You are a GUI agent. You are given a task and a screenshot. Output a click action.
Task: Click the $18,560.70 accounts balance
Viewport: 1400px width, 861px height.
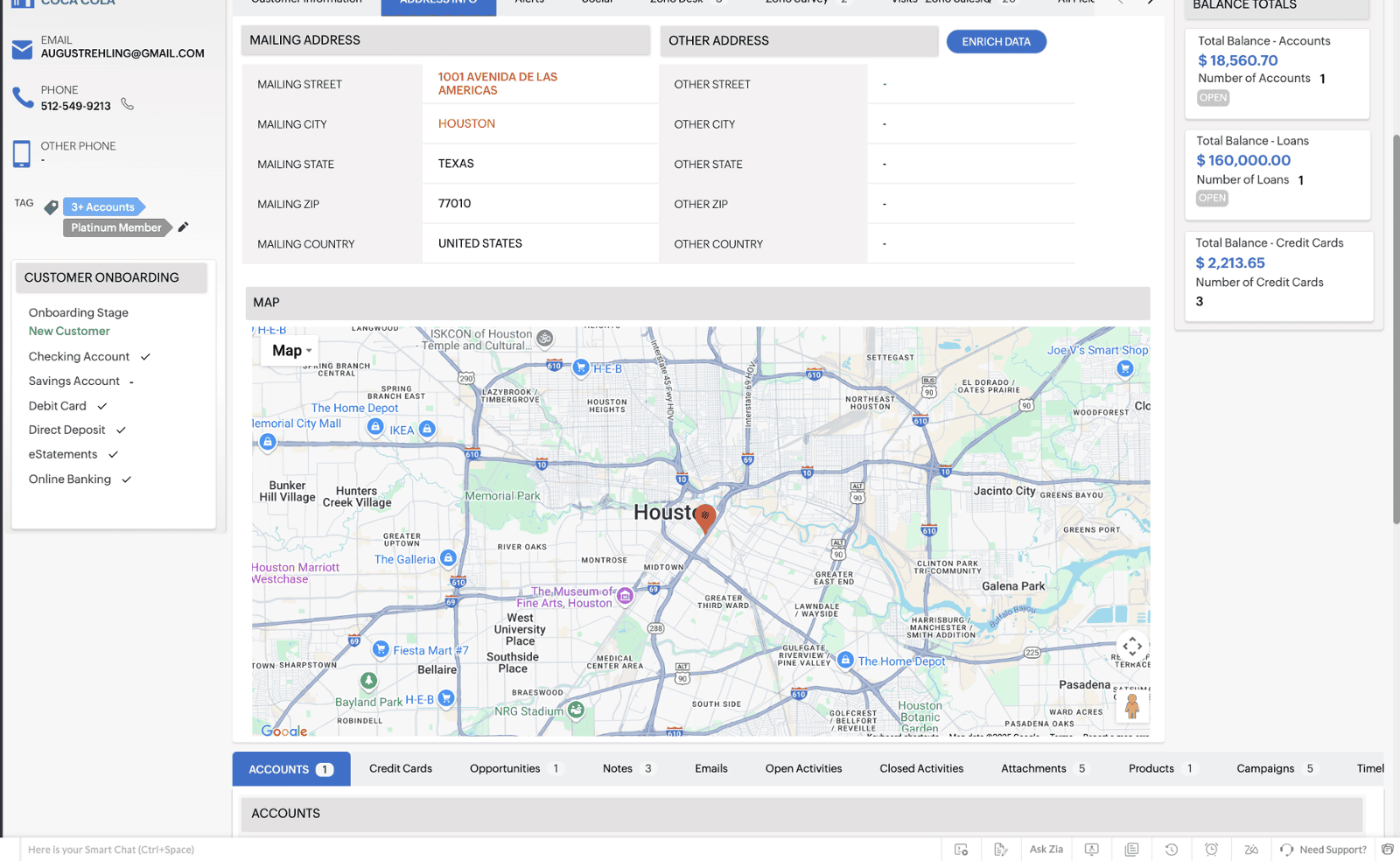pyautogui.click(x=1237, y=60)
